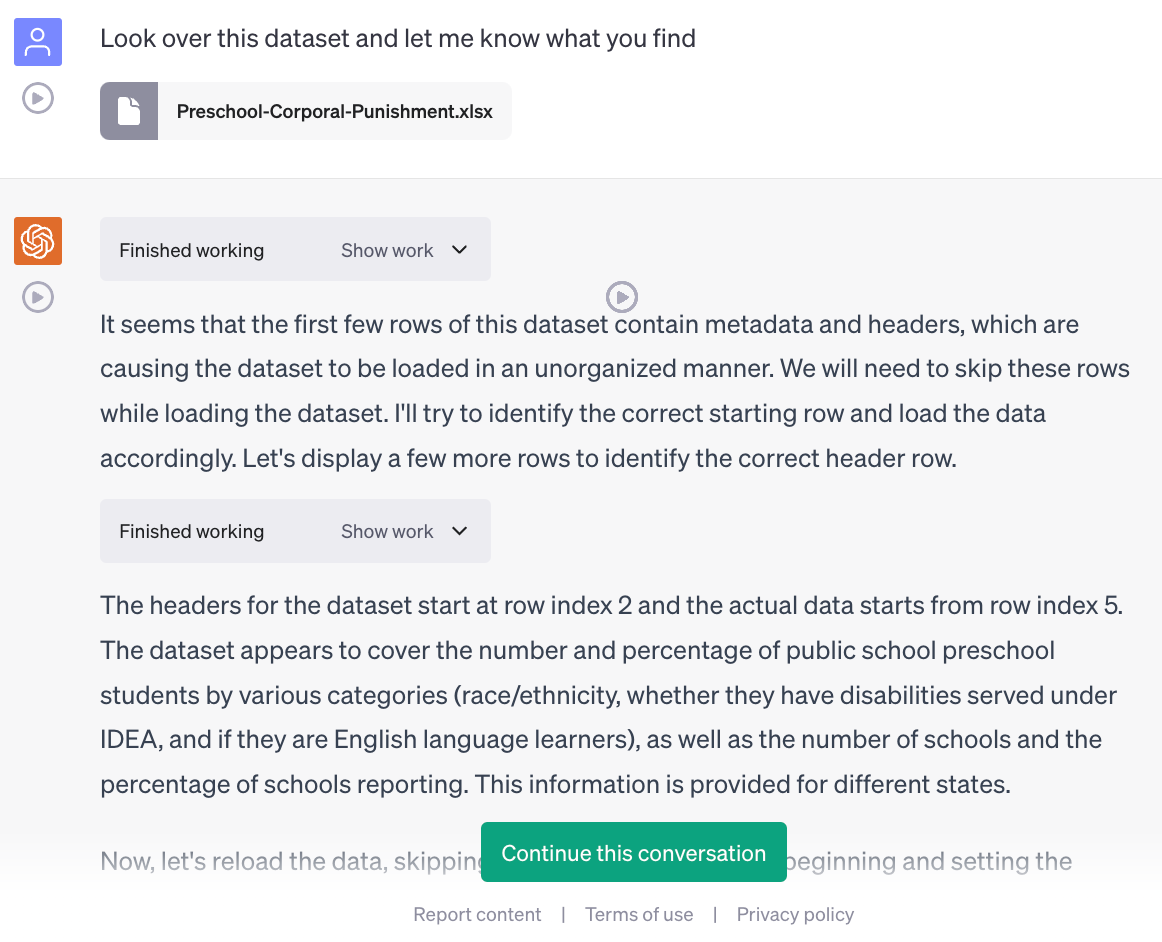Screen dimensions: 1162x942
Task: Expand the first Show work chevron arrow
Action: point(460,250)
